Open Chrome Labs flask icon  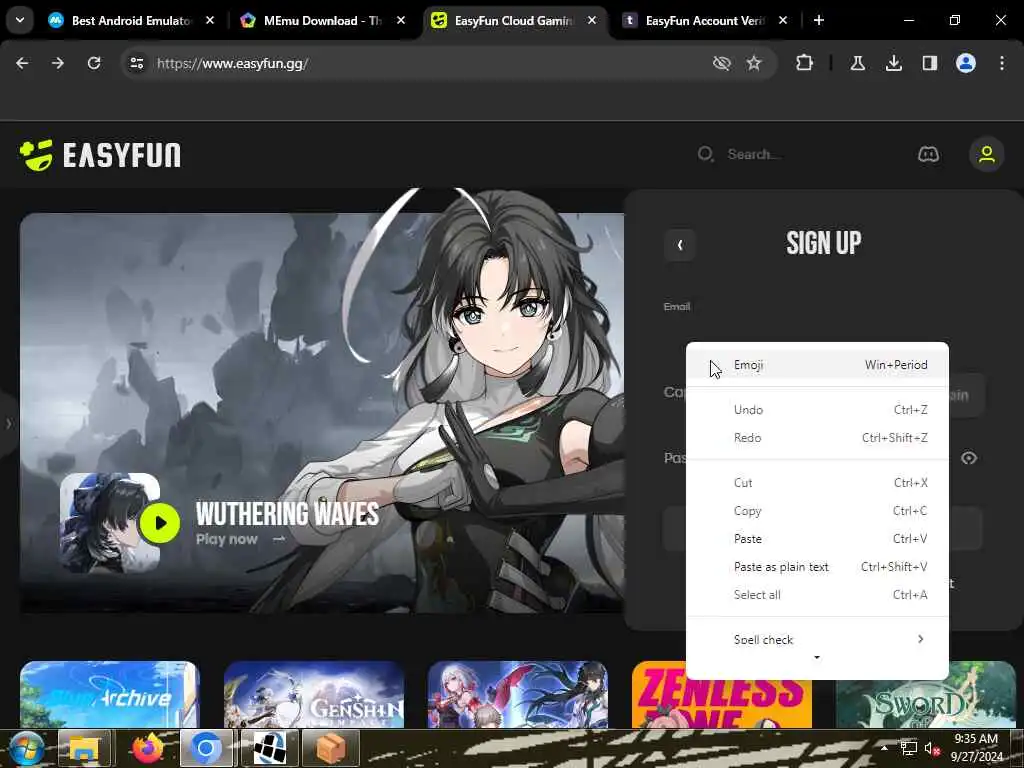857,63
